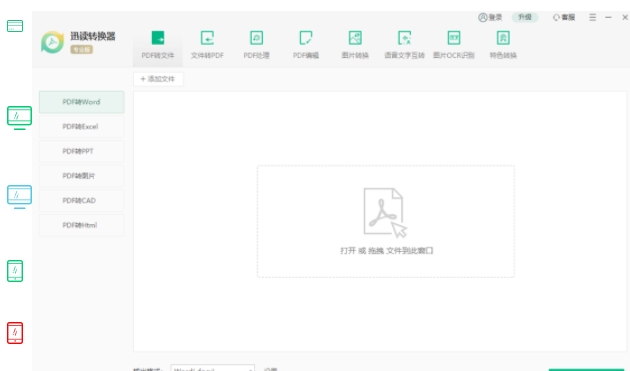Click the 登录 login user icon
Screen dimensions: 630x371
[483, 17]
